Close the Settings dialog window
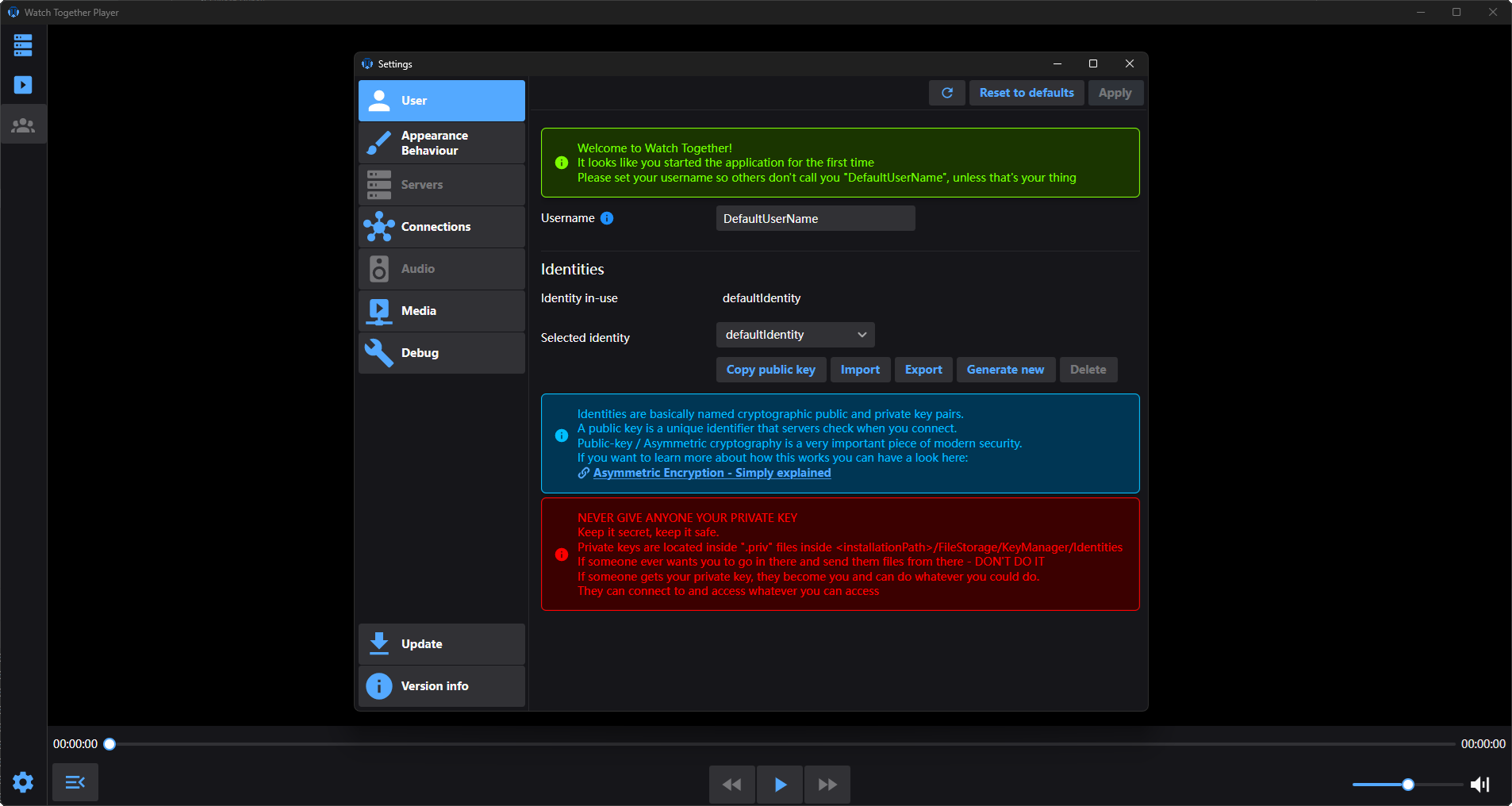The height and width of the screenshot is (806, 1512). (x=1130, y=63)
